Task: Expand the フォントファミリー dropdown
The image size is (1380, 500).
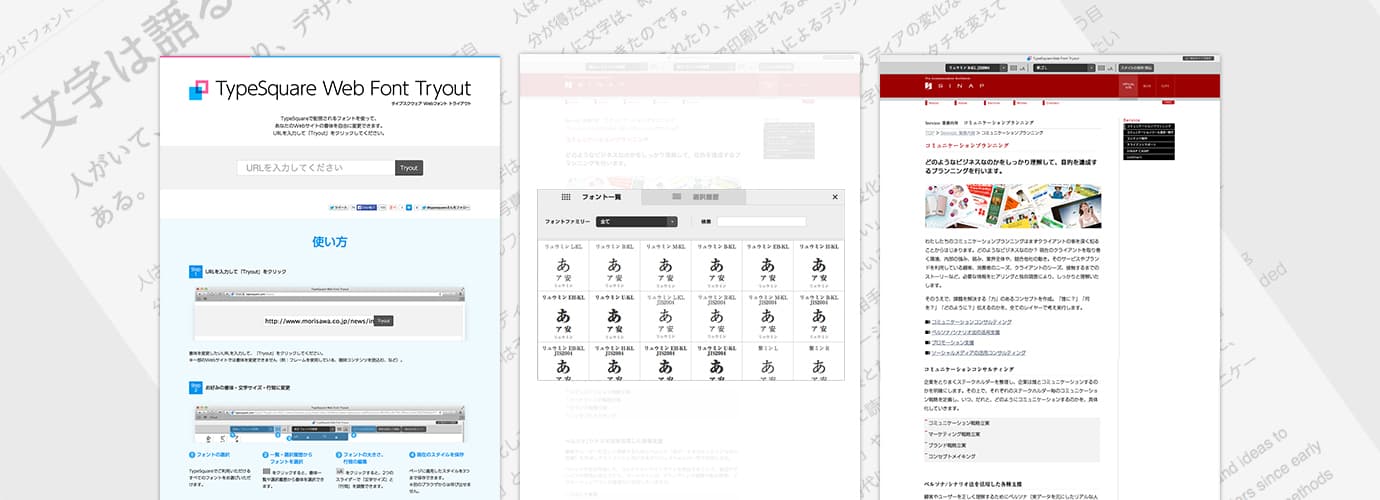Action: (637, 221)
